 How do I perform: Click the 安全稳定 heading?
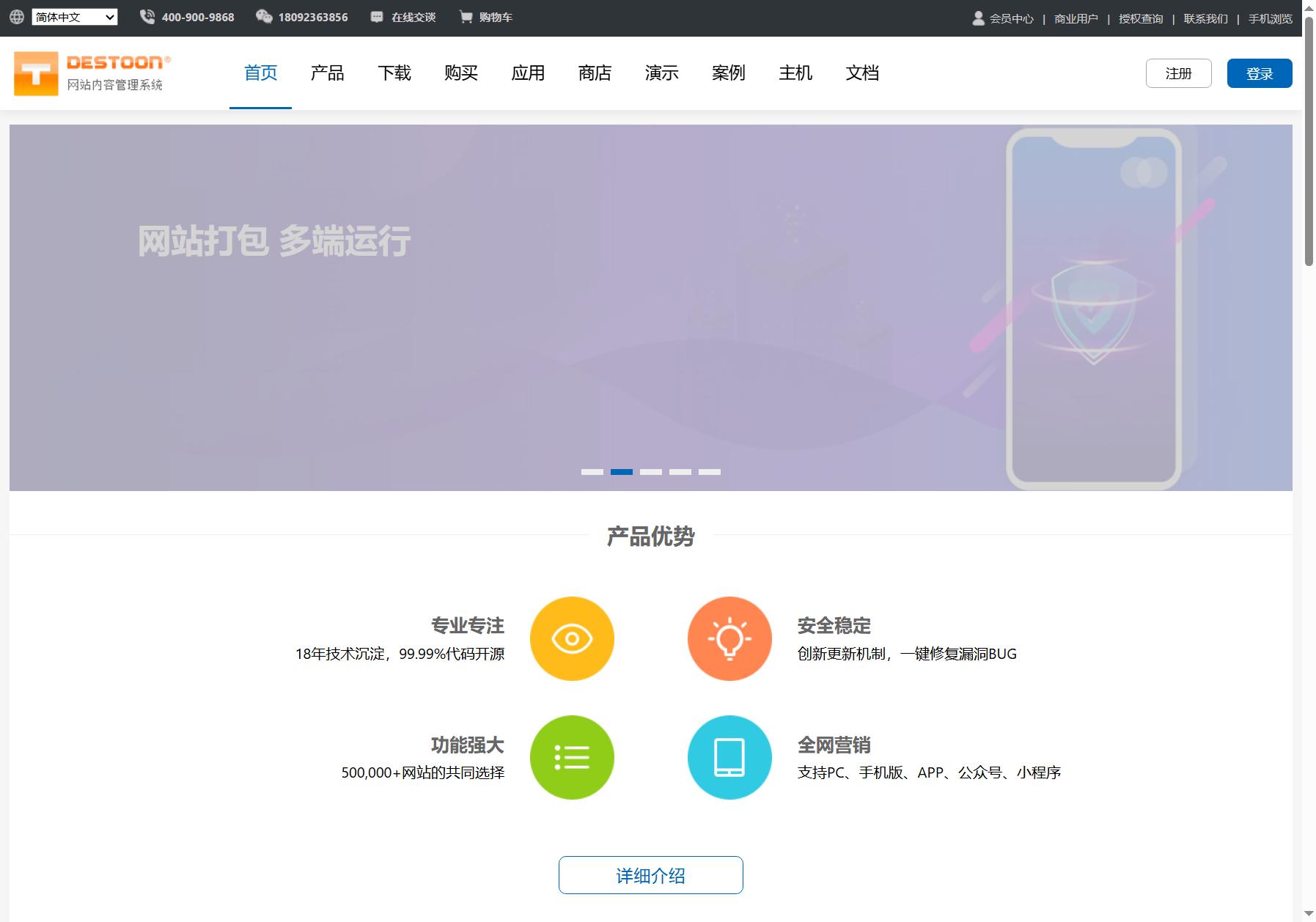click(834, 626)
